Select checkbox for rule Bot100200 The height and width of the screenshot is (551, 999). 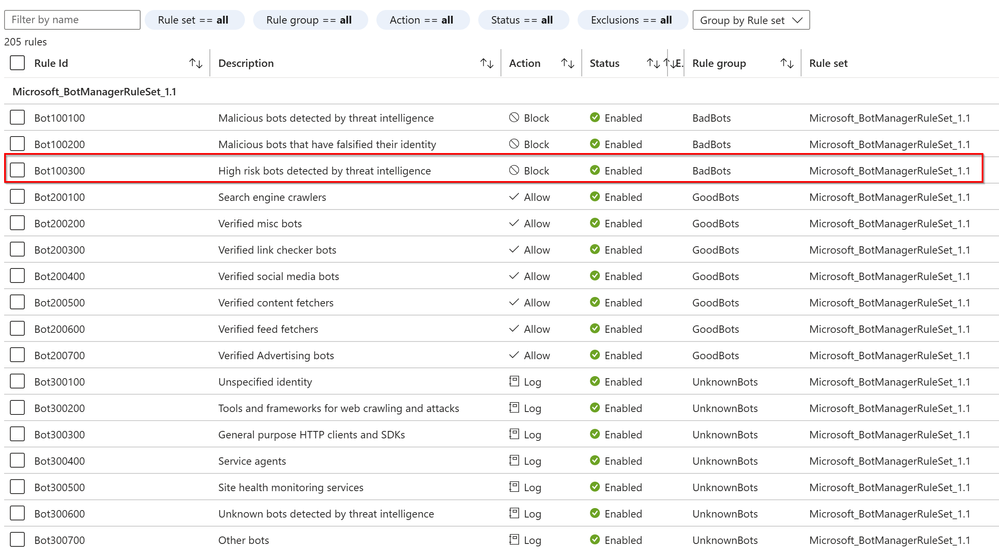[18, 143]
